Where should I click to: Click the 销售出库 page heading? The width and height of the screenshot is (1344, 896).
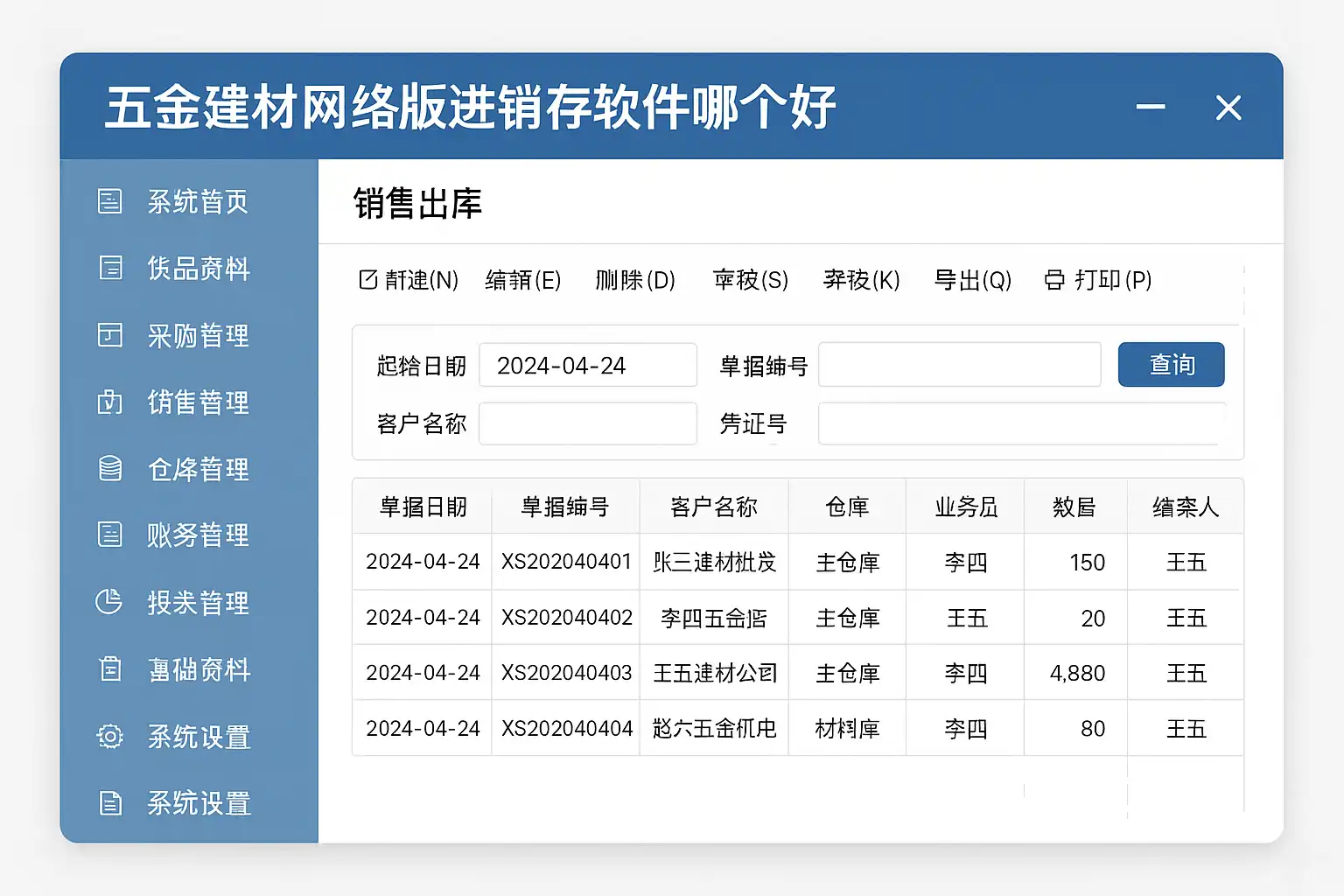click(417, 204)
